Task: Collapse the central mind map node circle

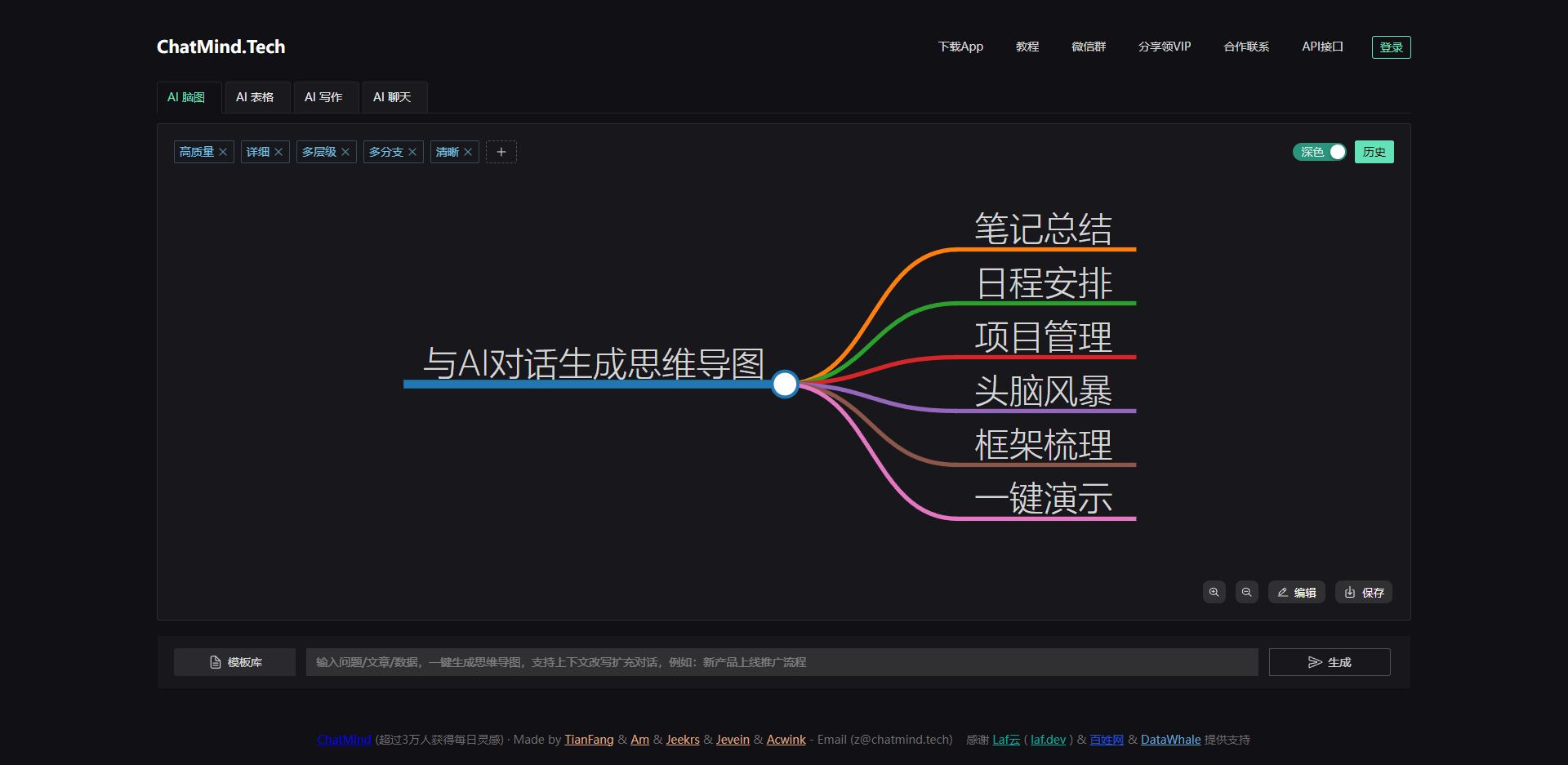Action: tap(785, 384)
